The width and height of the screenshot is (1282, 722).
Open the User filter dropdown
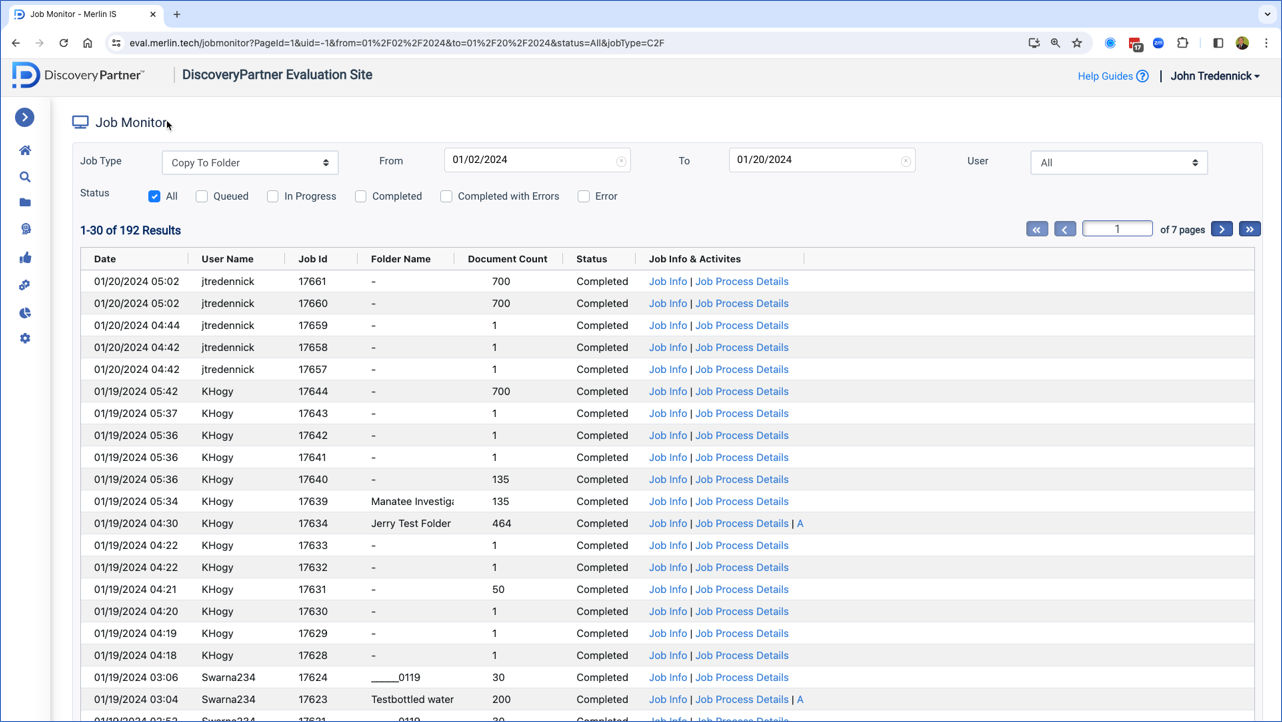1118,163
